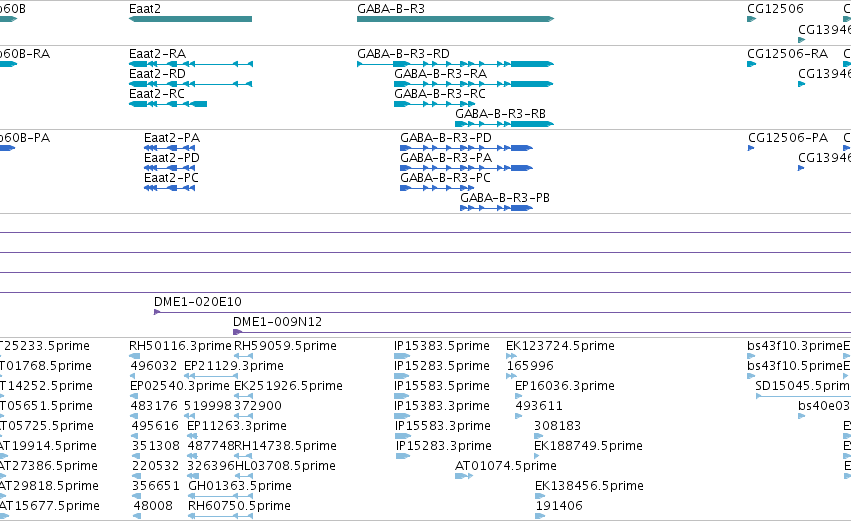
Task: Click EST 326396
Action: 211,466
